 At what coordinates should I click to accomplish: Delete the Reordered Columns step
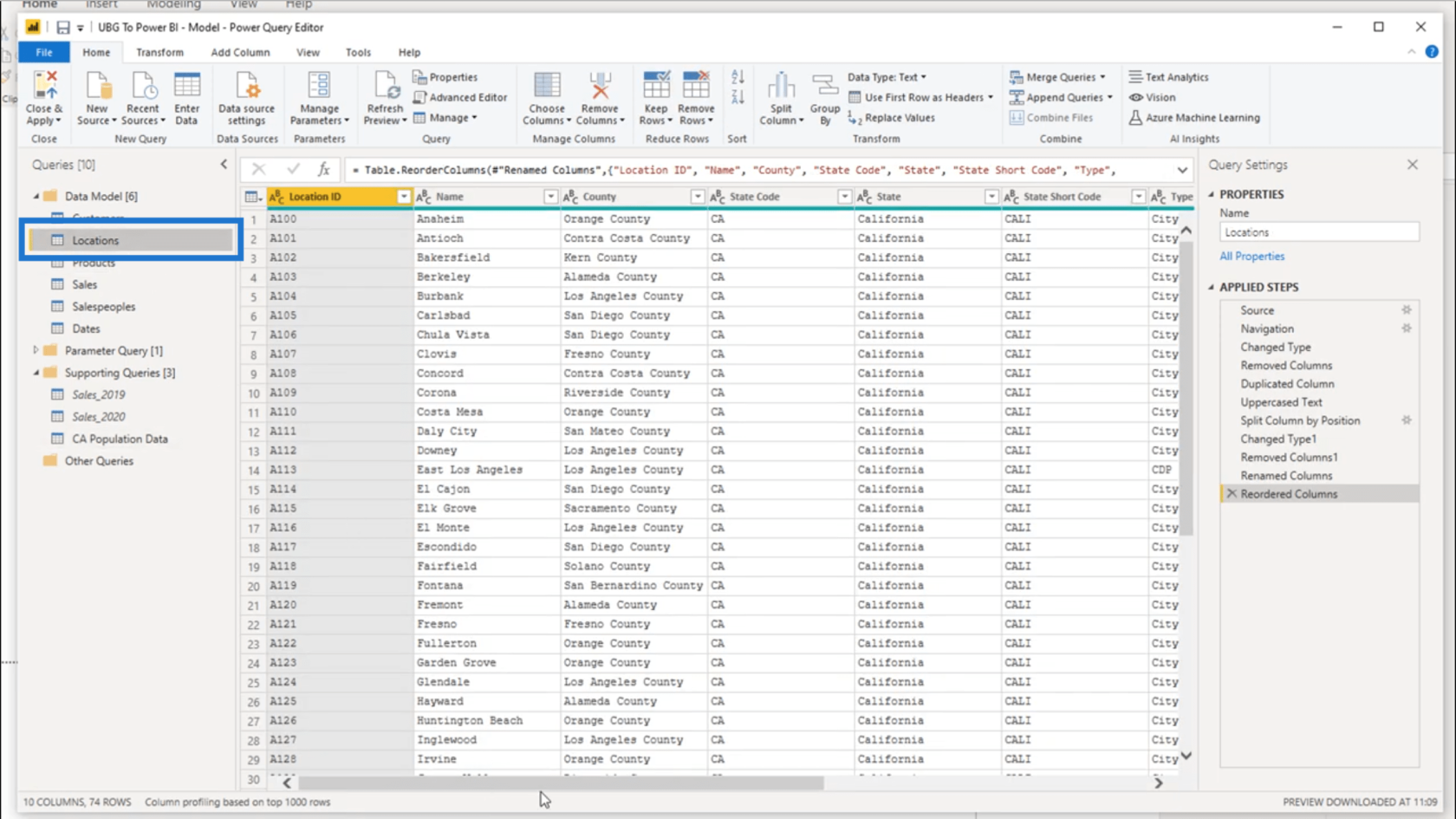pos(1232,494)
